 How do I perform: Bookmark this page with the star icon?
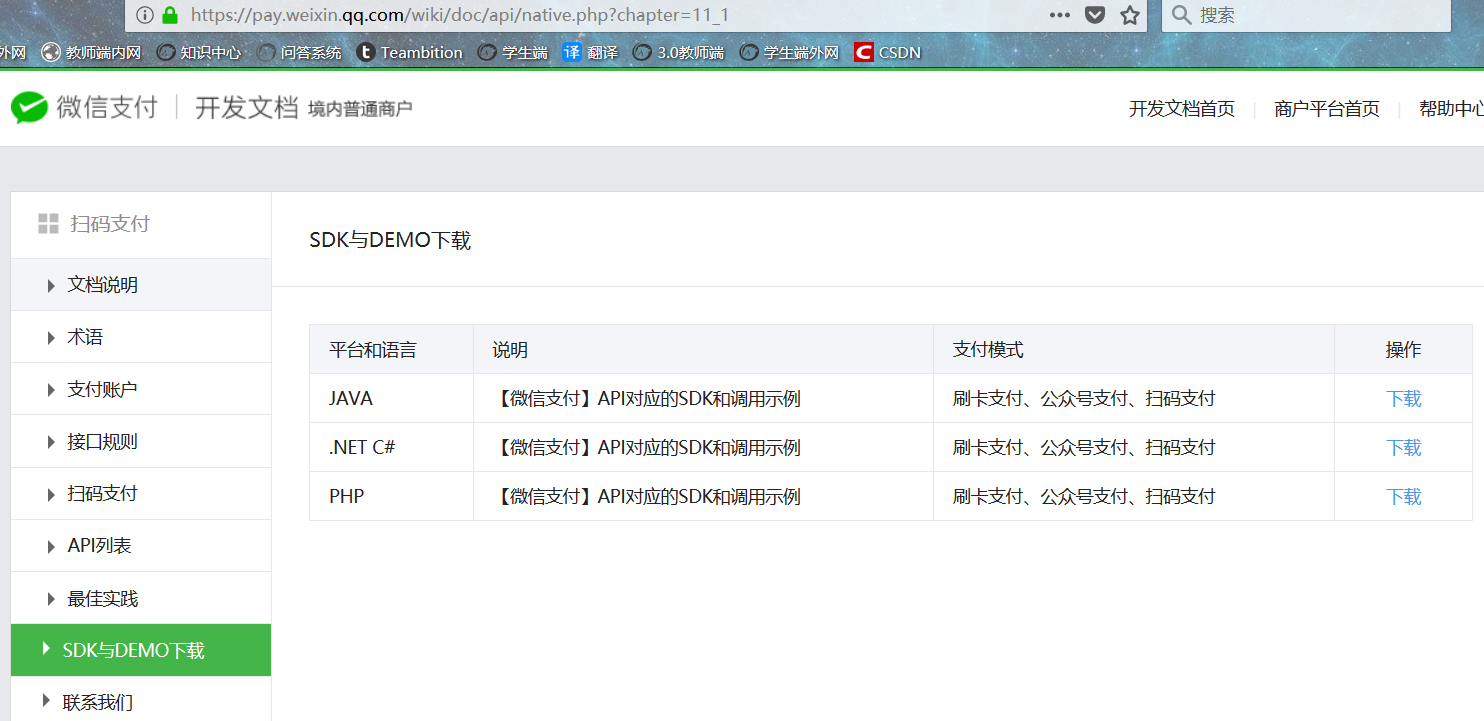point(1130,15)
